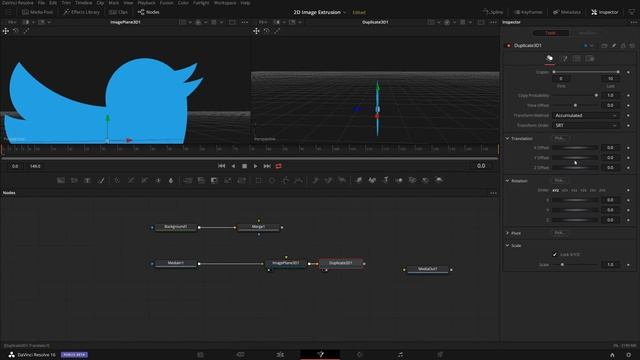This screenshot has height=360, width=640.
Task: Toggle loop playback button
Action: pos(278,166)
